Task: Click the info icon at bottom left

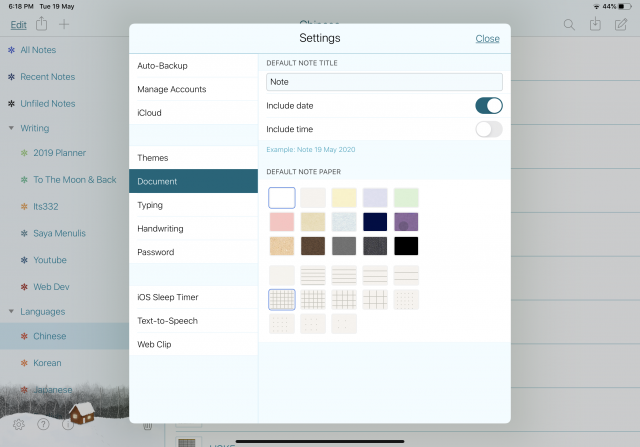Action: coord(68,424)
